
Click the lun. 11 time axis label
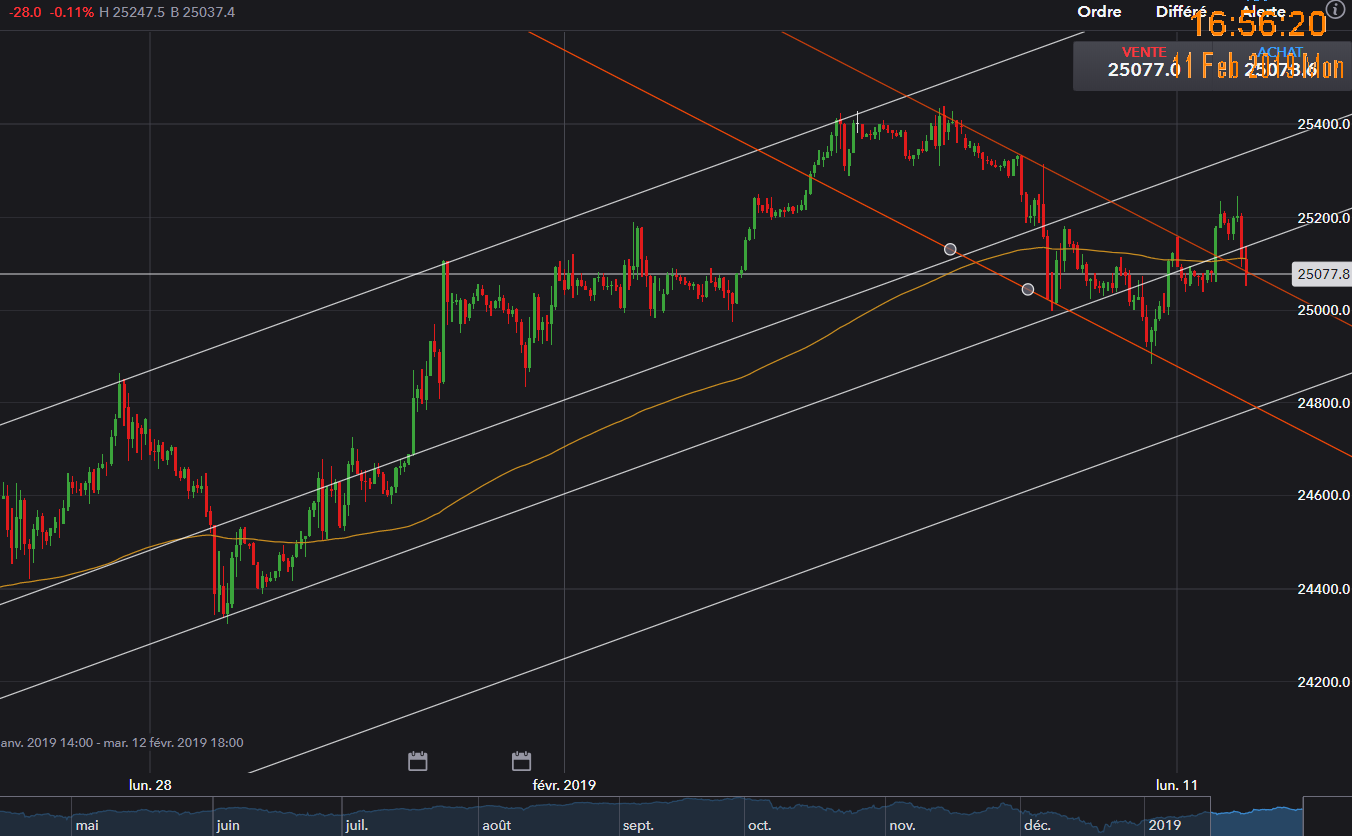coord(1177,785)
